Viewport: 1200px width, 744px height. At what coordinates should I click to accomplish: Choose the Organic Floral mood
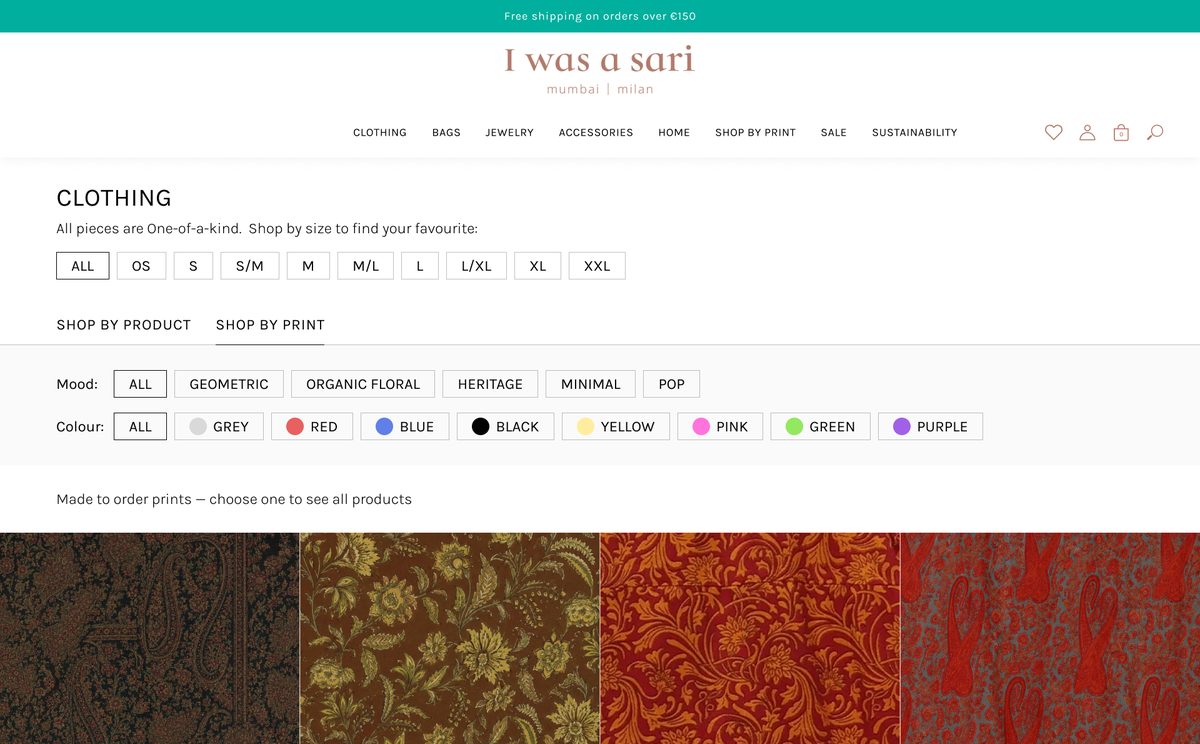point(363,384)
